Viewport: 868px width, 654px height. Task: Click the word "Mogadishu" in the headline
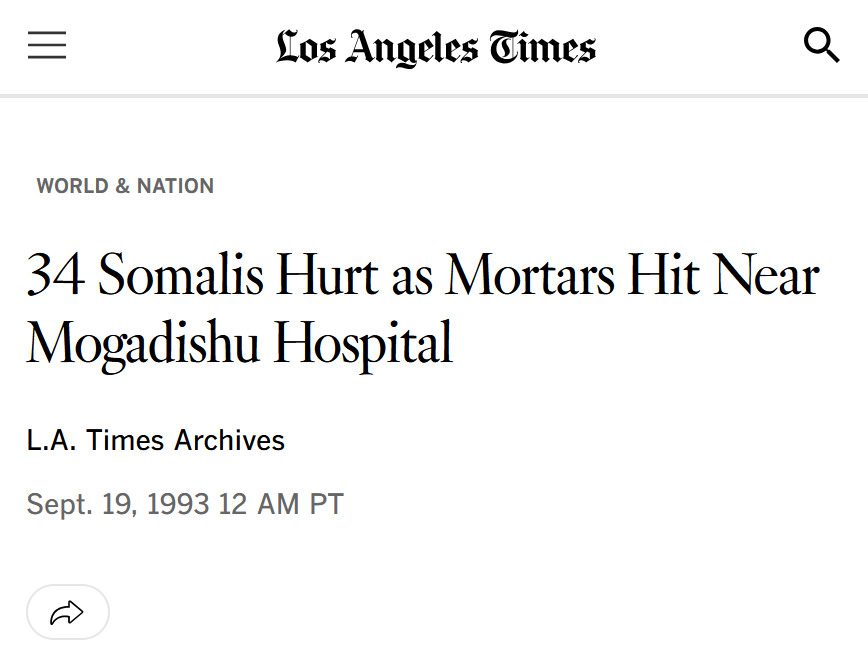(x=144, y=344)
